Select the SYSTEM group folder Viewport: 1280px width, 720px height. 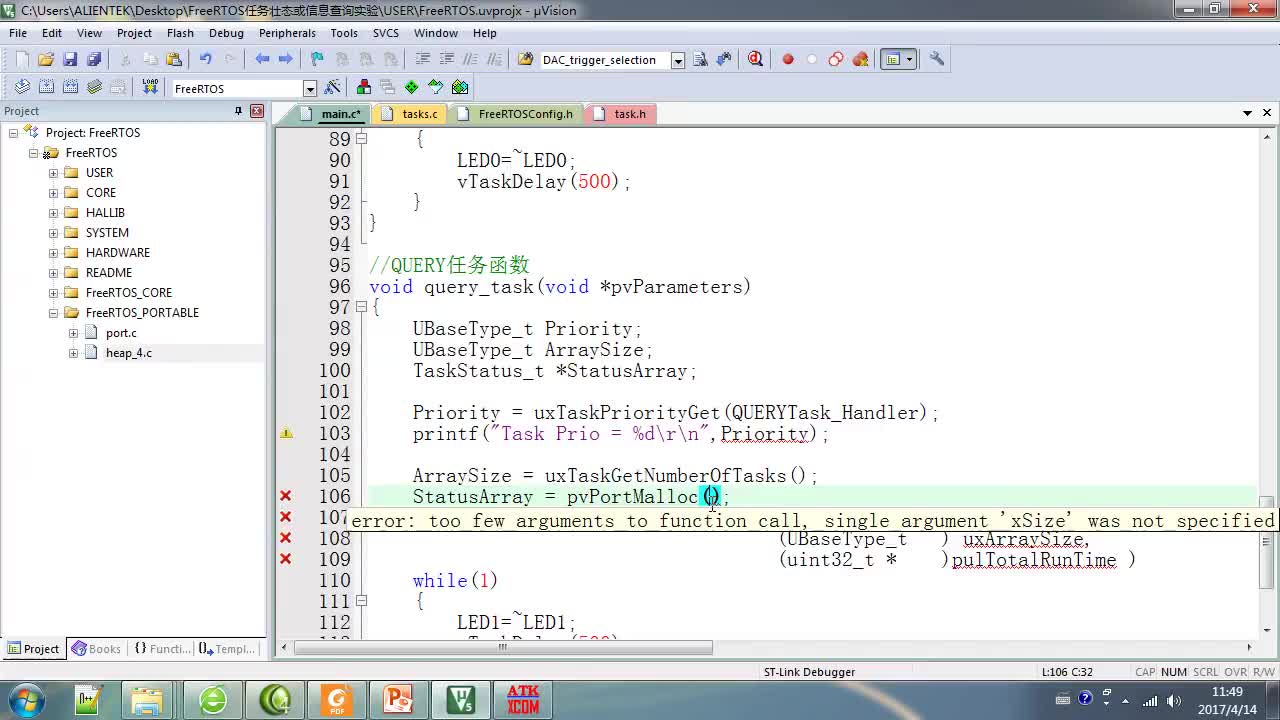pos(107,233)
